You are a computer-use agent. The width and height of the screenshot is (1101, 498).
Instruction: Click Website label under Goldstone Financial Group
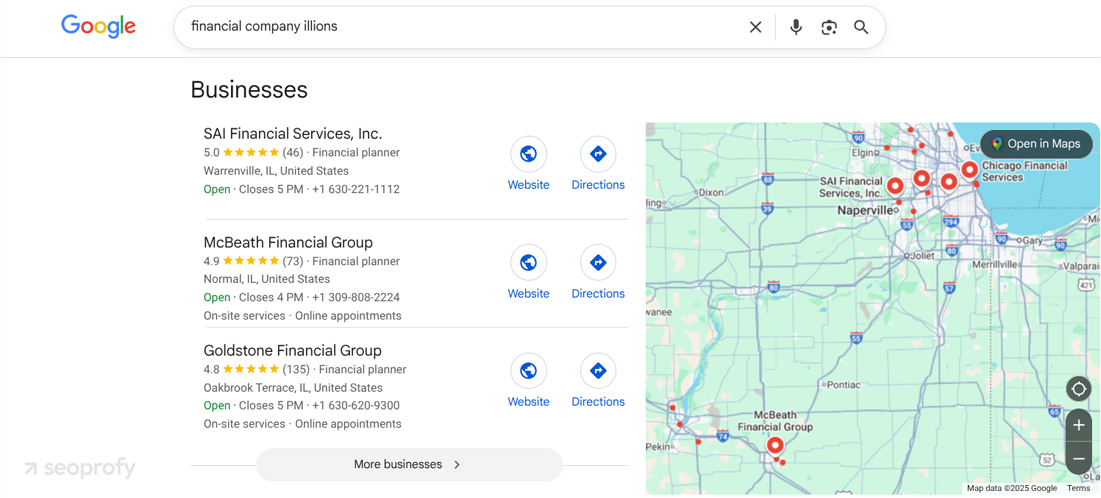coord(528,401)
